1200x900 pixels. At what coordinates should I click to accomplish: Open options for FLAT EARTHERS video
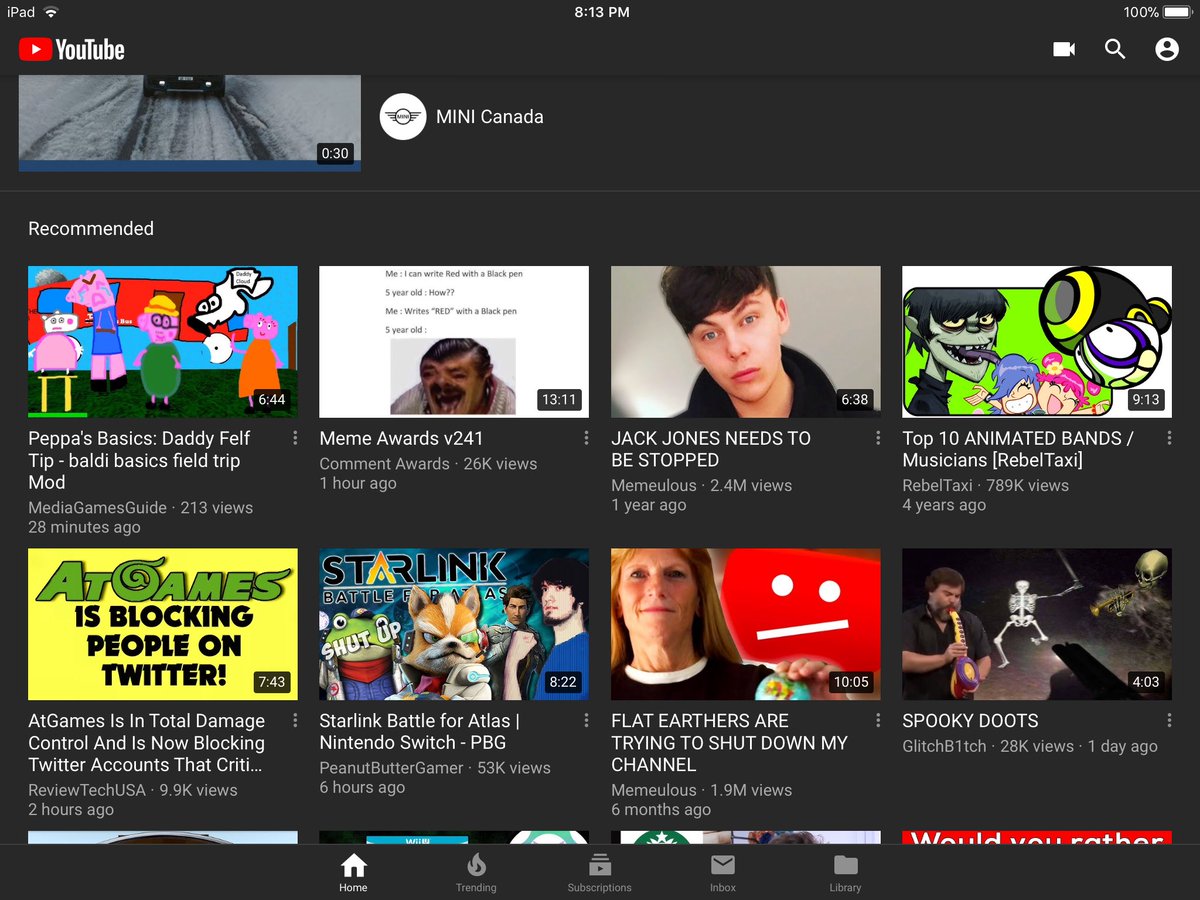[878, 720]
